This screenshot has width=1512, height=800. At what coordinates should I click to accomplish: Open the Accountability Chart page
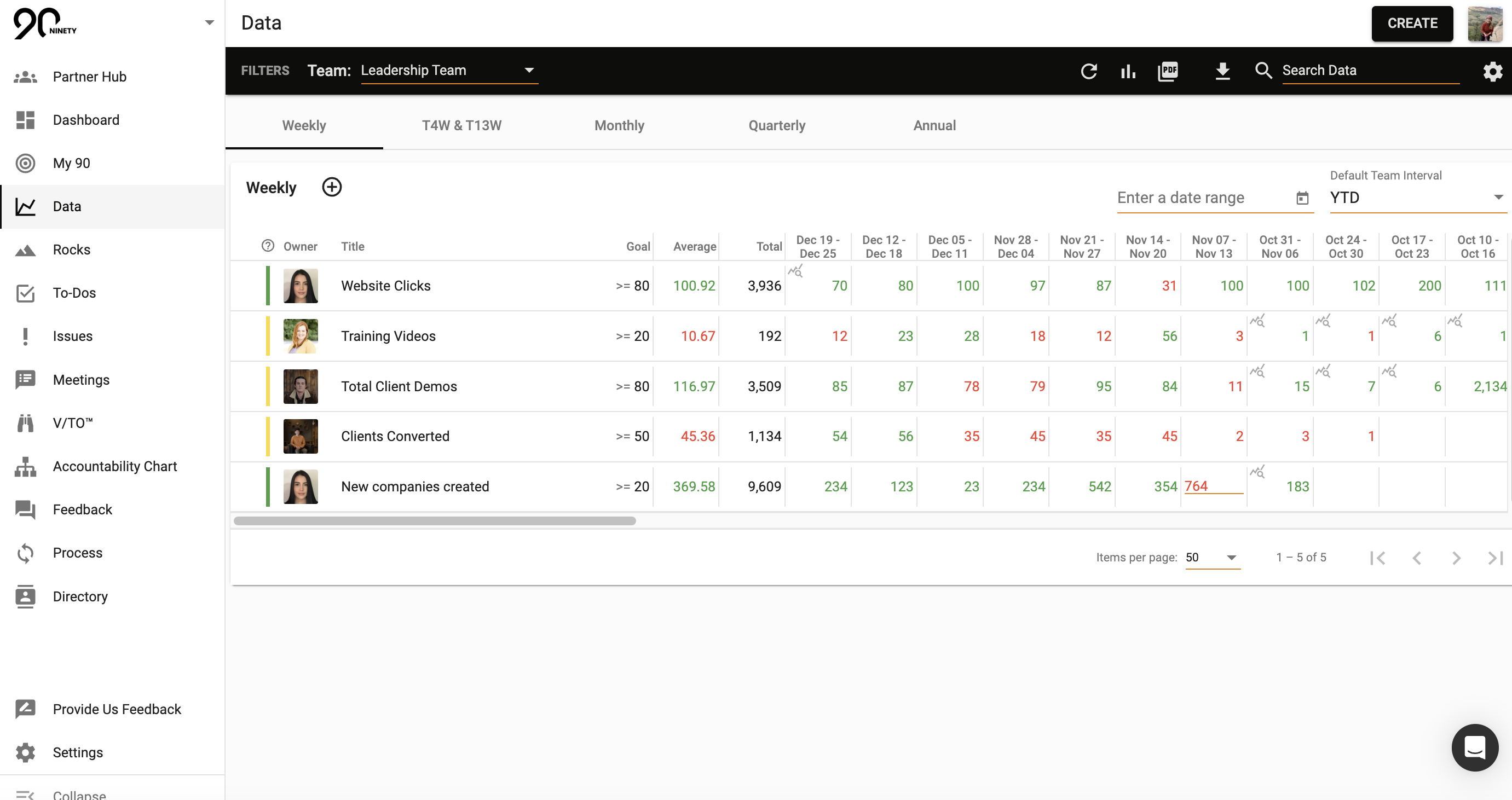tap(114, 466)
